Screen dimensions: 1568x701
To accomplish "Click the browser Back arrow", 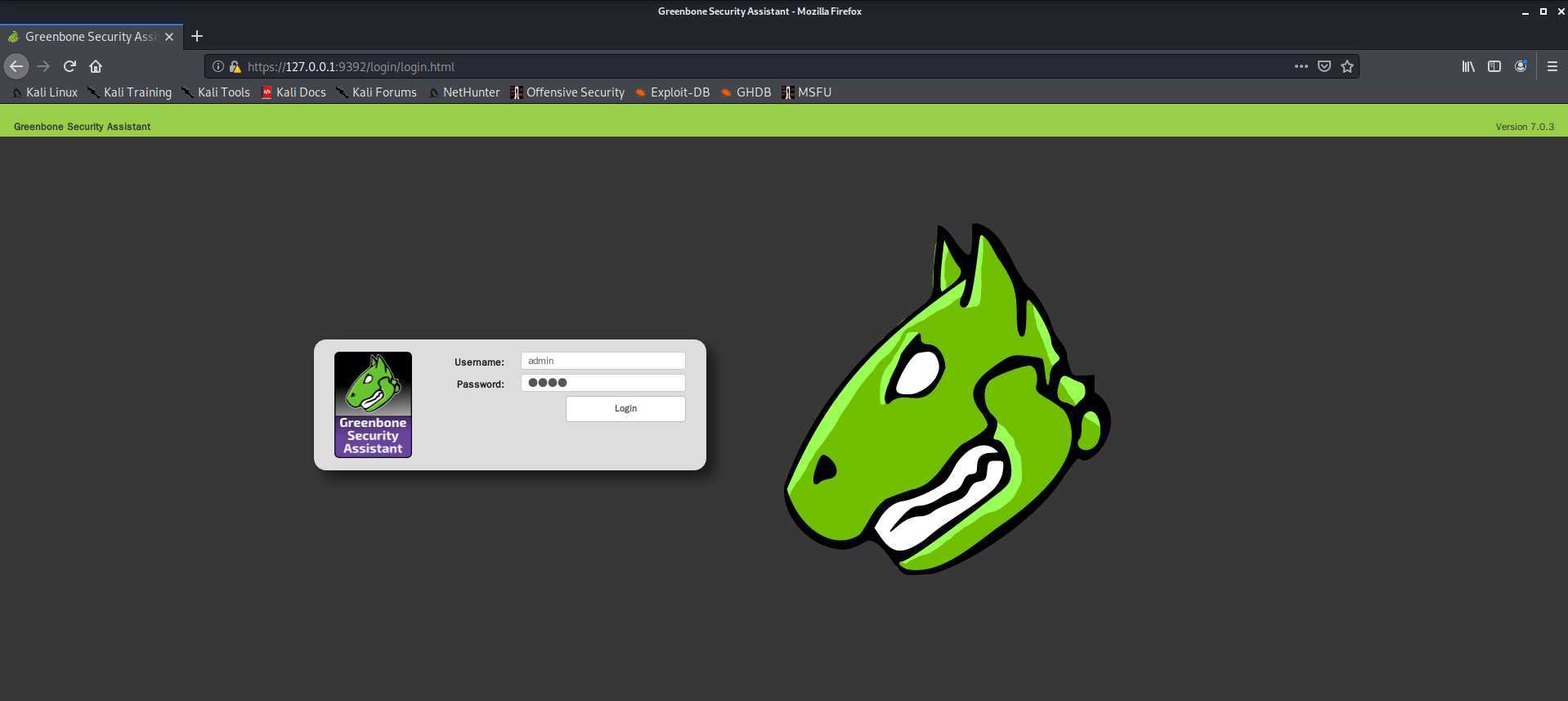I will pos(16,66).
